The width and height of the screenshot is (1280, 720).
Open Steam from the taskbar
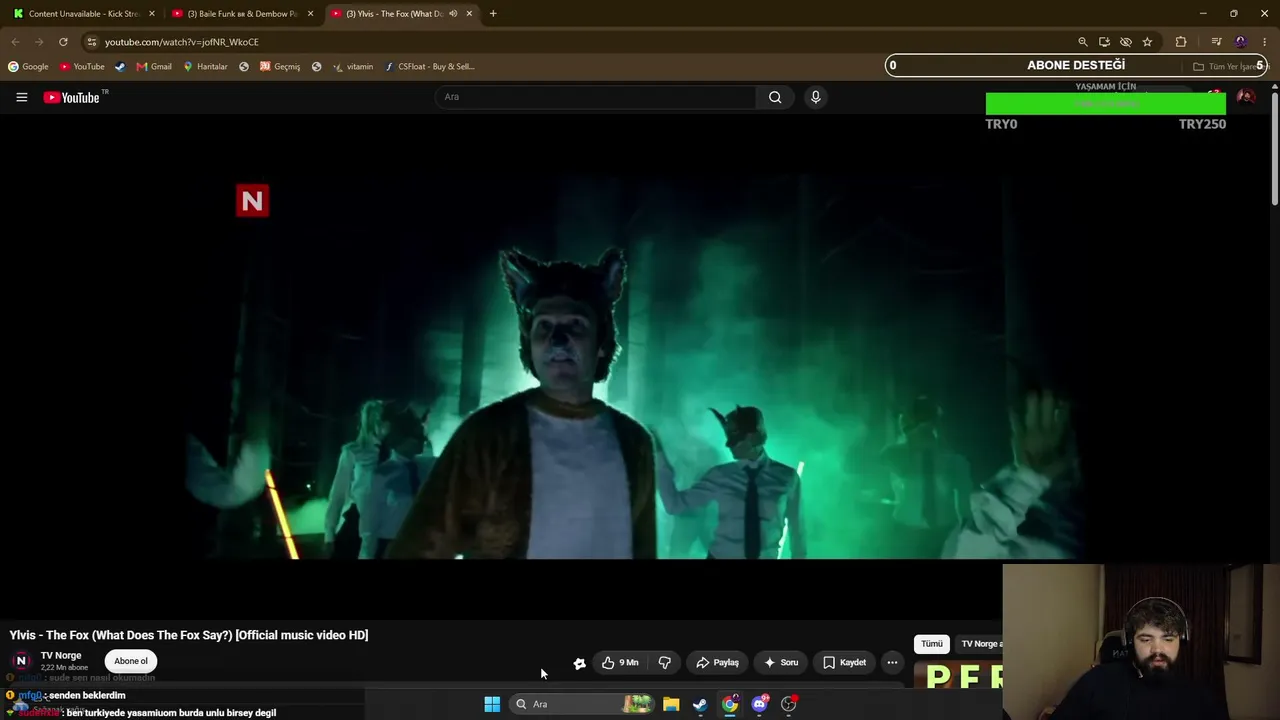point(700,704)
